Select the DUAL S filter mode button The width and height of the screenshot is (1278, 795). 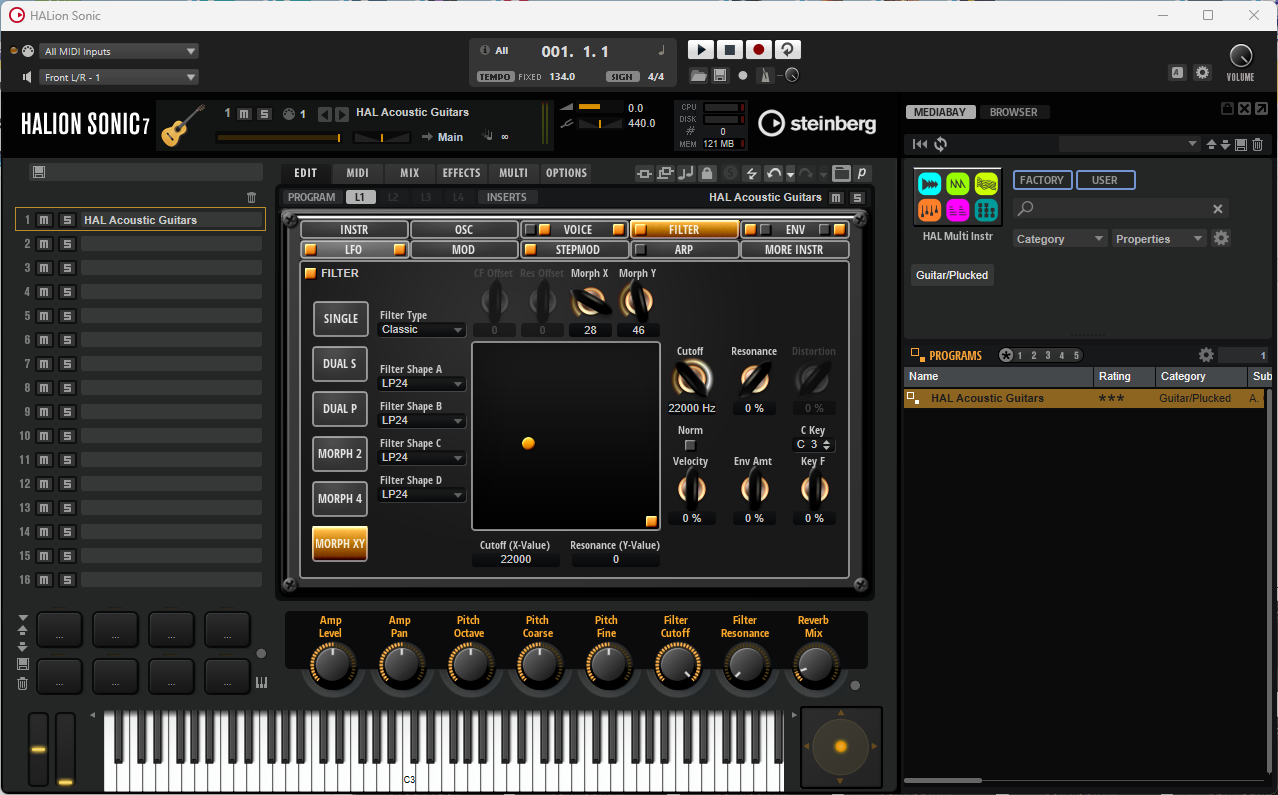click(x=340, y=364)
